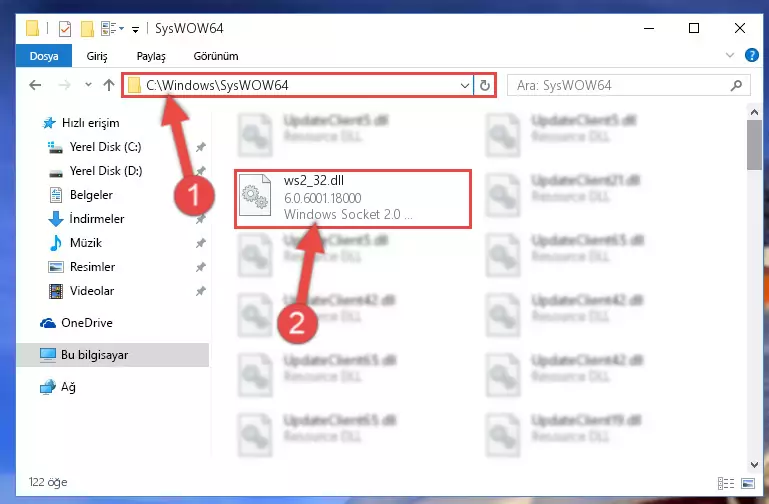Click pin icon next to Yerel Disk (C:)
Screen dimensions: 769x504
(201, 147)
